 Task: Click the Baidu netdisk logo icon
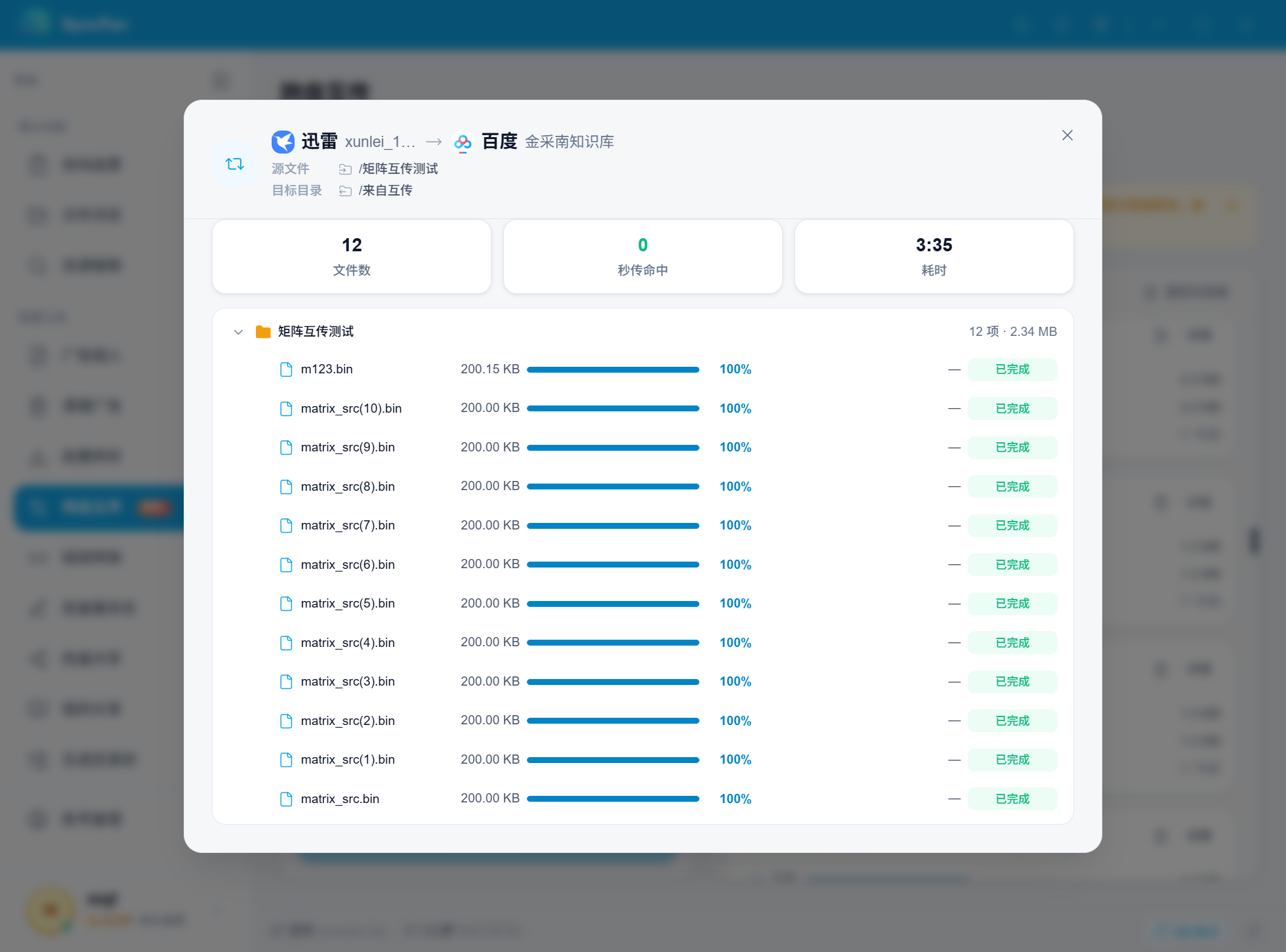[463, 142]
